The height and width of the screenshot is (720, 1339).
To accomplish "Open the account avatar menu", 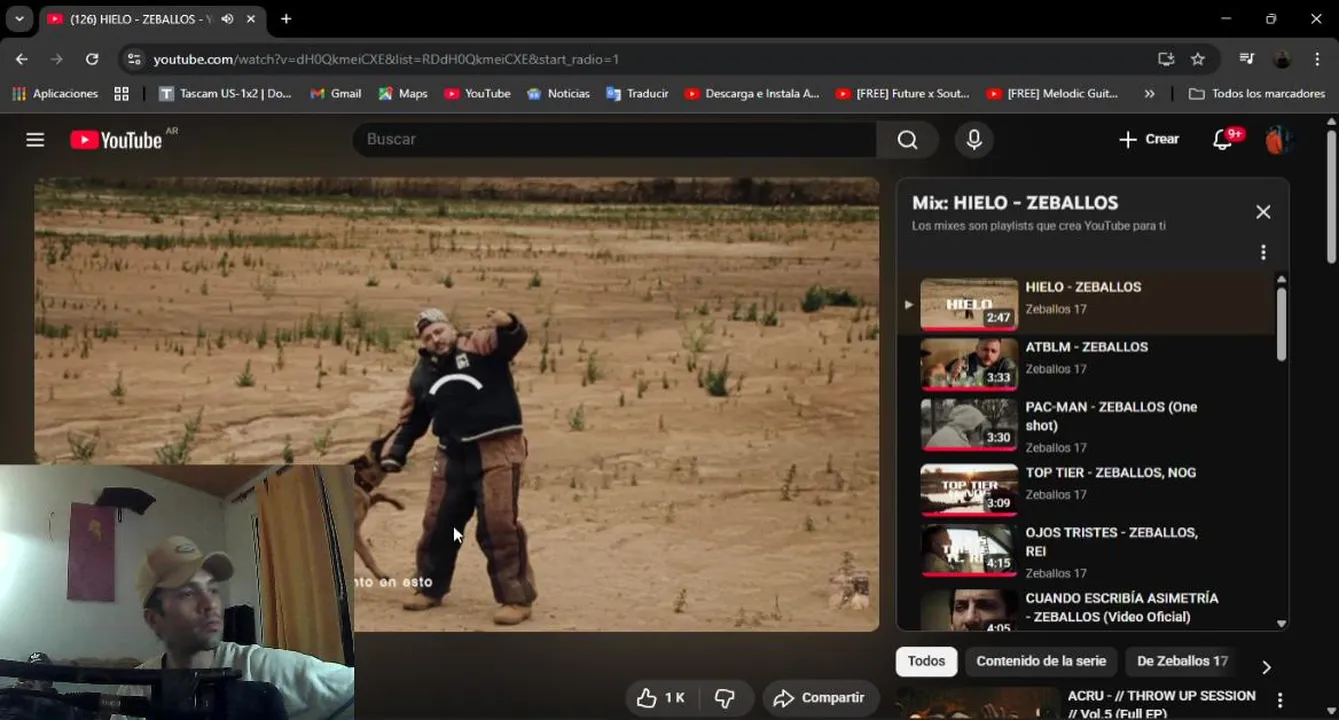I will pyautogui.click(x=1277, y=140).
